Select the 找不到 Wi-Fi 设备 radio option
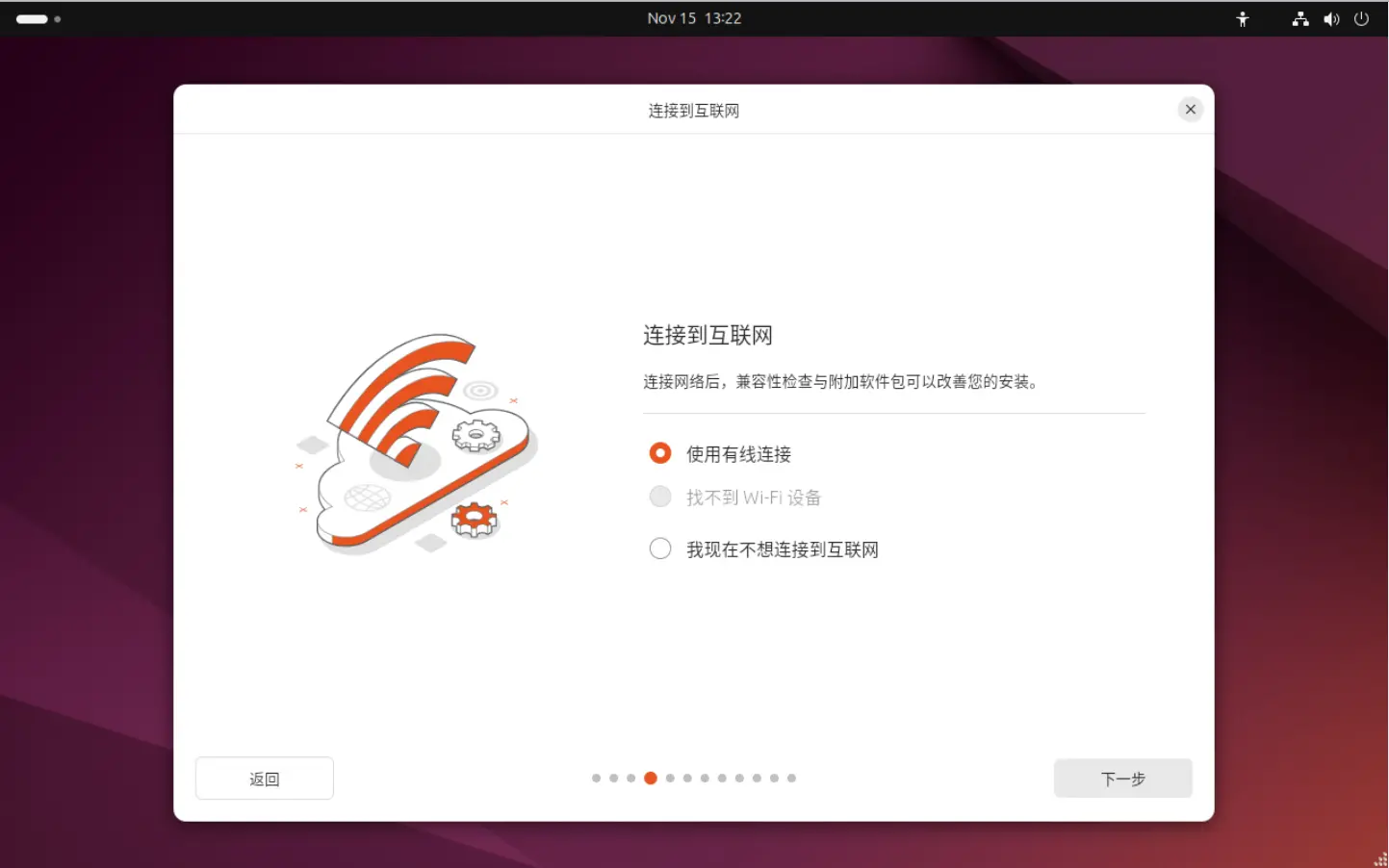This screenshot has height=868, width=1389. [x=660, y=497]
